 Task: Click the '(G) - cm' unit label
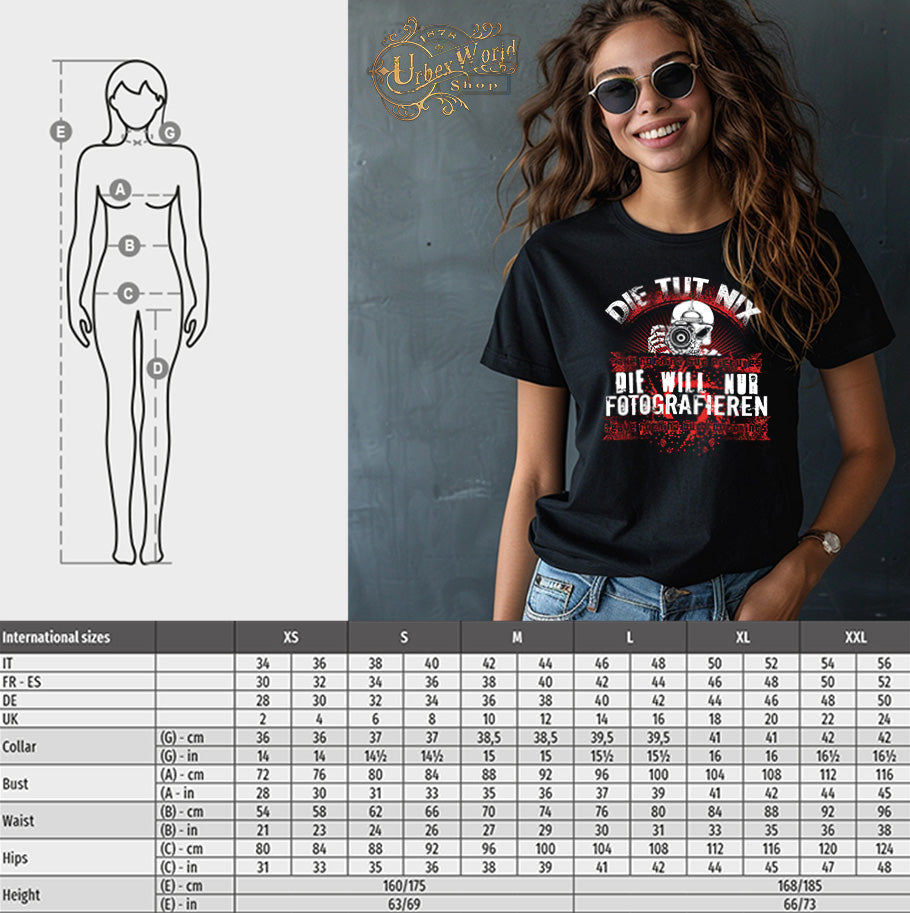coord(182,738)
